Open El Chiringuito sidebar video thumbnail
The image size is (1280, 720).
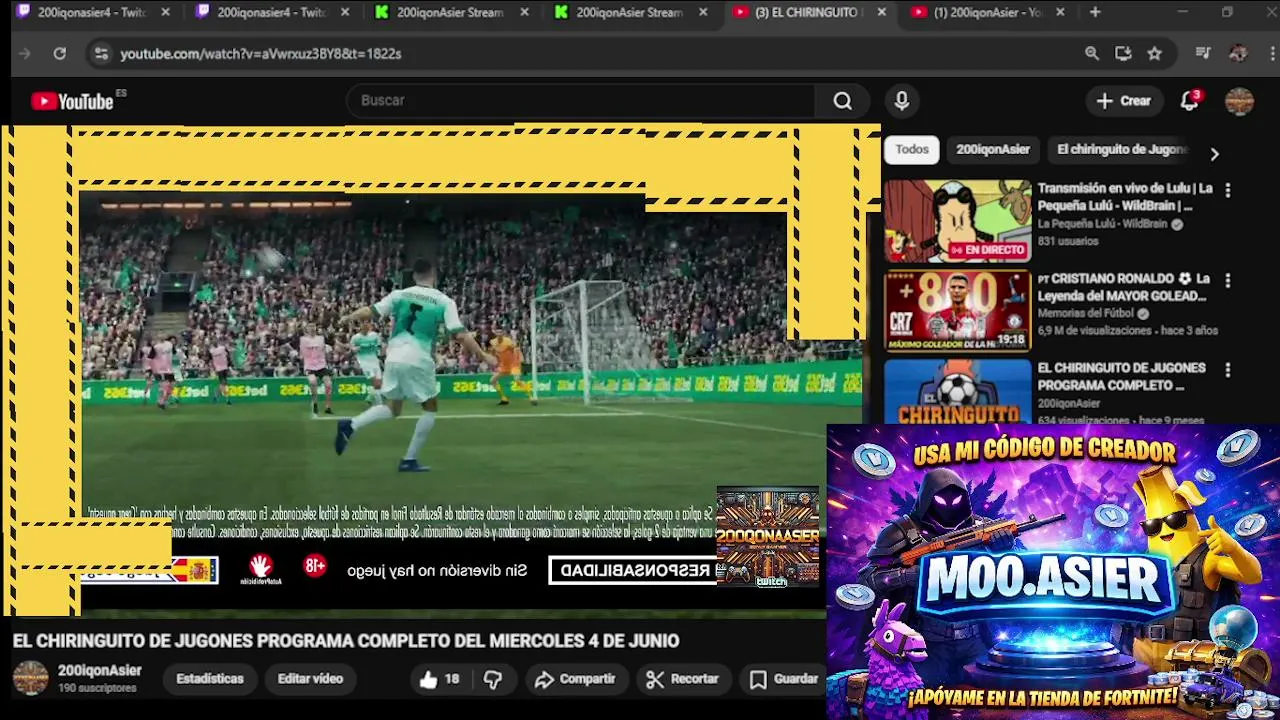tap(957, 391)
